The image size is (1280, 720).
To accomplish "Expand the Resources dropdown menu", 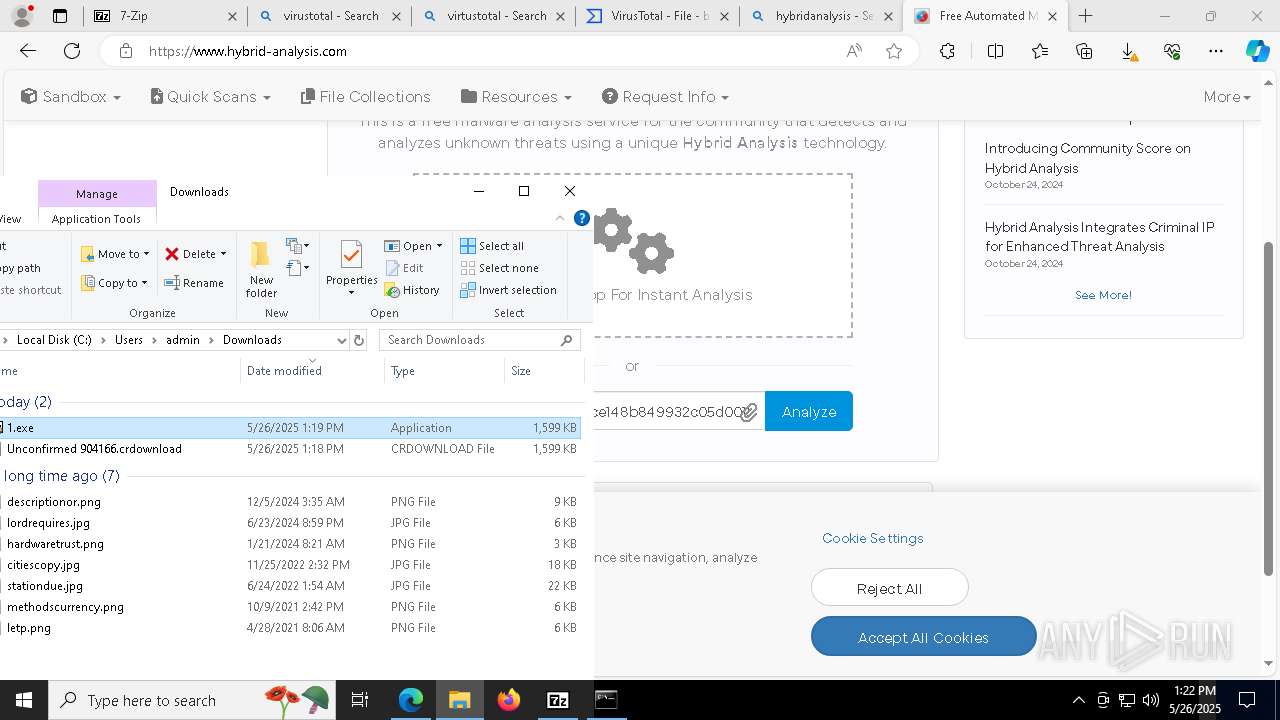I will [x=516, y=96].
